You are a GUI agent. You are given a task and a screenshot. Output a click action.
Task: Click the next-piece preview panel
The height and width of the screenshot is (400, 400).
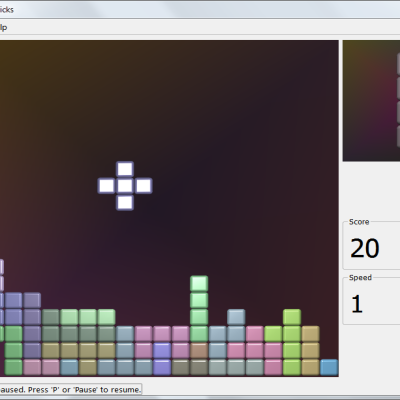click(x=371, y=101)
